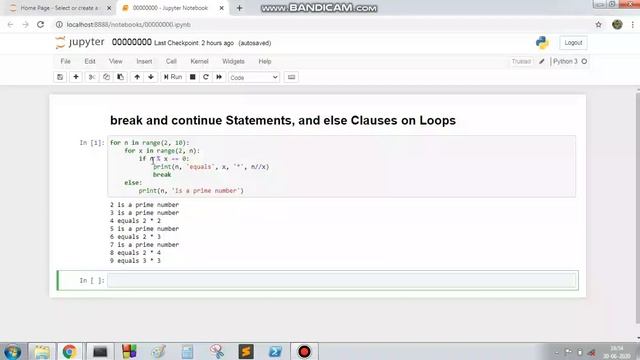640x360 pixels.
Task: Click the first code cell containing the loop
Action: click(342, 167)
